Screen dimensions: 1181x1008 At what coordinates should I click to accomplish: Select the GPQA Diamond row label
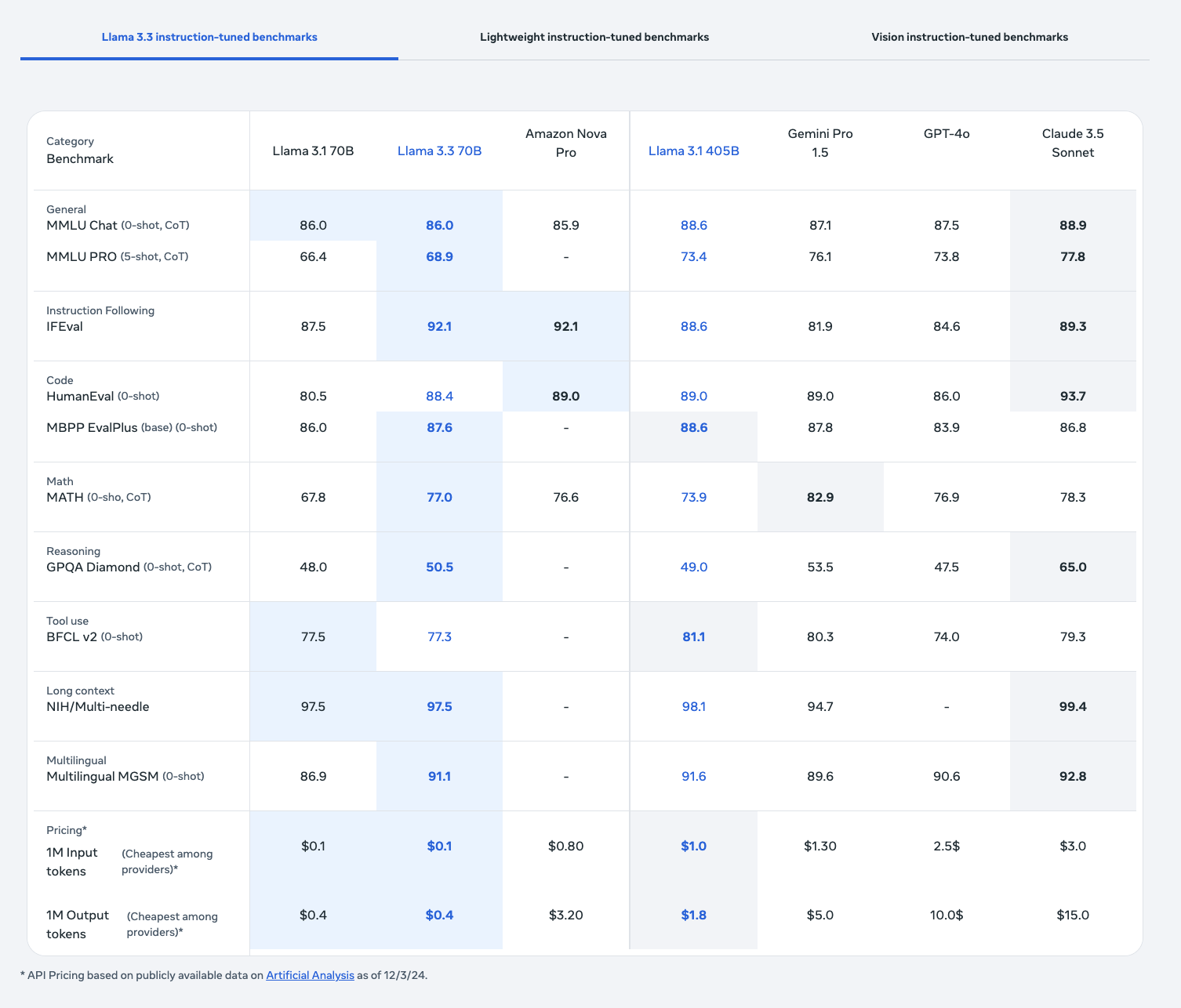129,567
